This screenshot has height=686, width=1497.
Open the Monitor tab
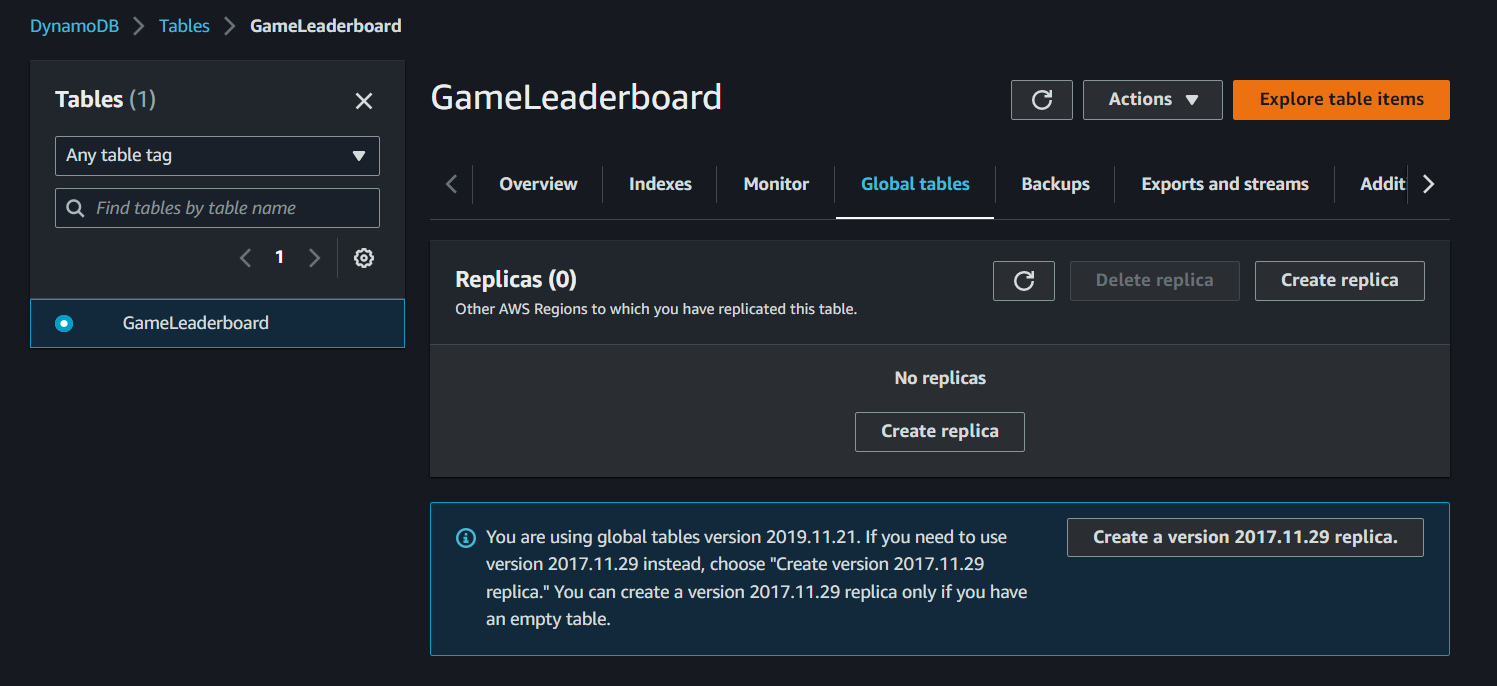[776, 184]
